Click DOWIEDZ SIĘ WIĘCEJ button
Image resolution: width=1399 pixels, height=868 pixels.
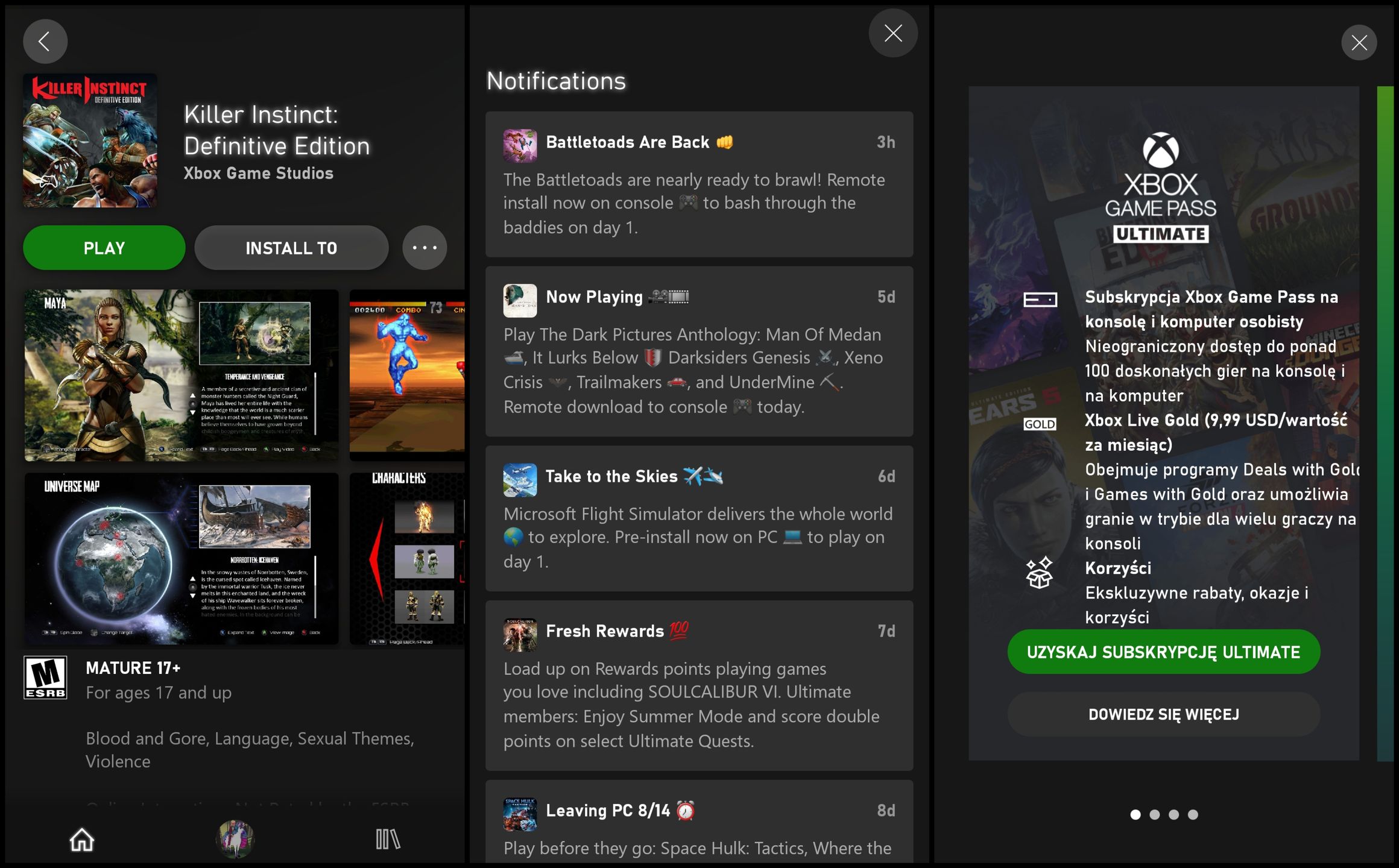pyautogui.click(x=1163, y=714)
